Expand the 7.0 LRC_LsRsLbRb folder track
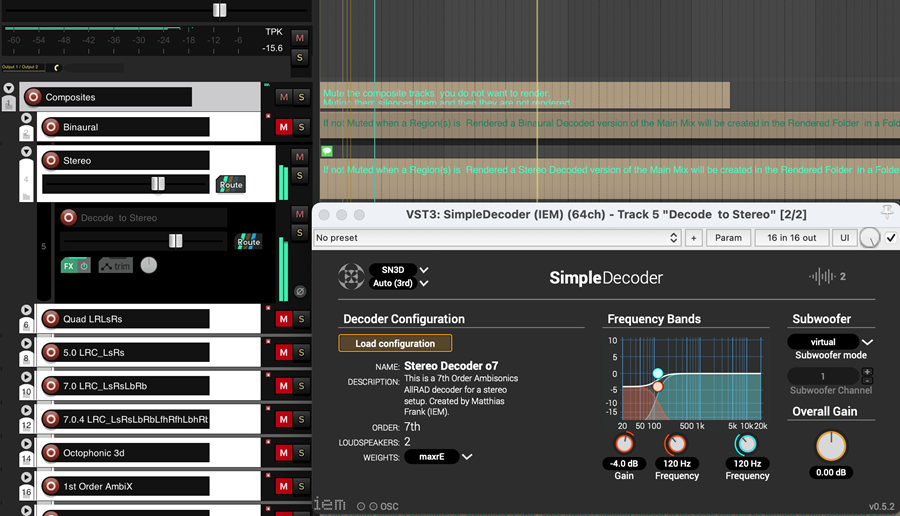 pos(26,377)
